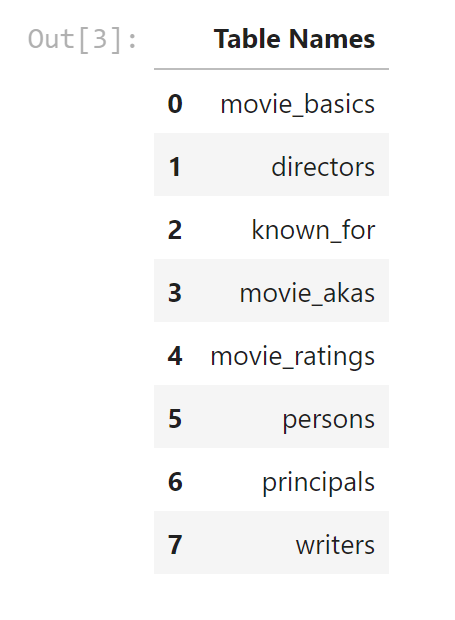Select the writers cell in last row

(335, 545)
